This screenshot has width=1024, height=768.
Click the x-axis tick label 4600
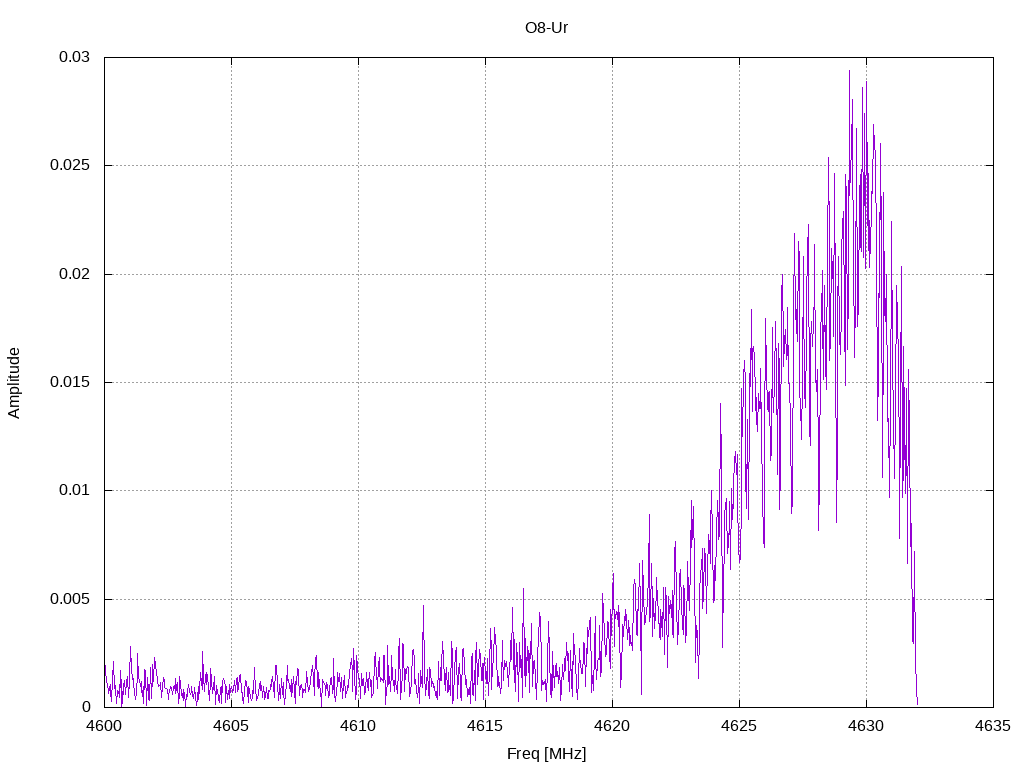coord(104,726)
